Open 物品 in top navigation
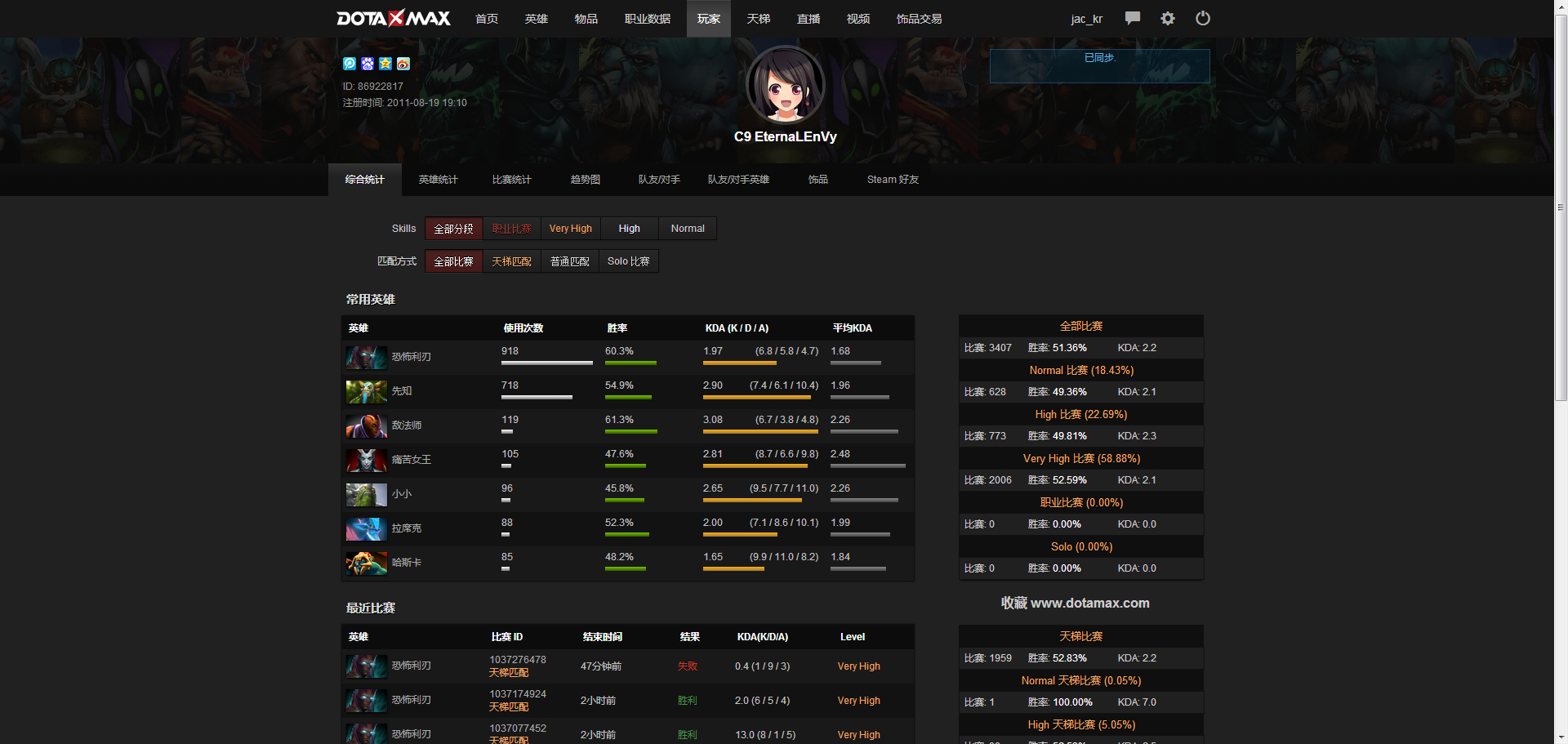This screenshot has height=744, width=1568. [x=586, y=19]
